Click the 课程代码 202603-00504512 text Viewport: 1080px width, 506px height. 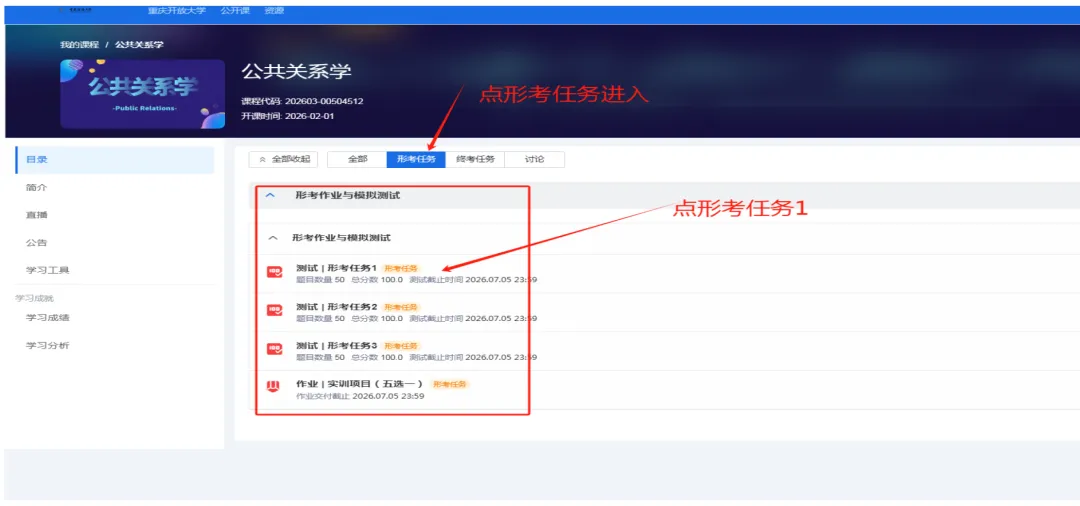click(302, 101)
